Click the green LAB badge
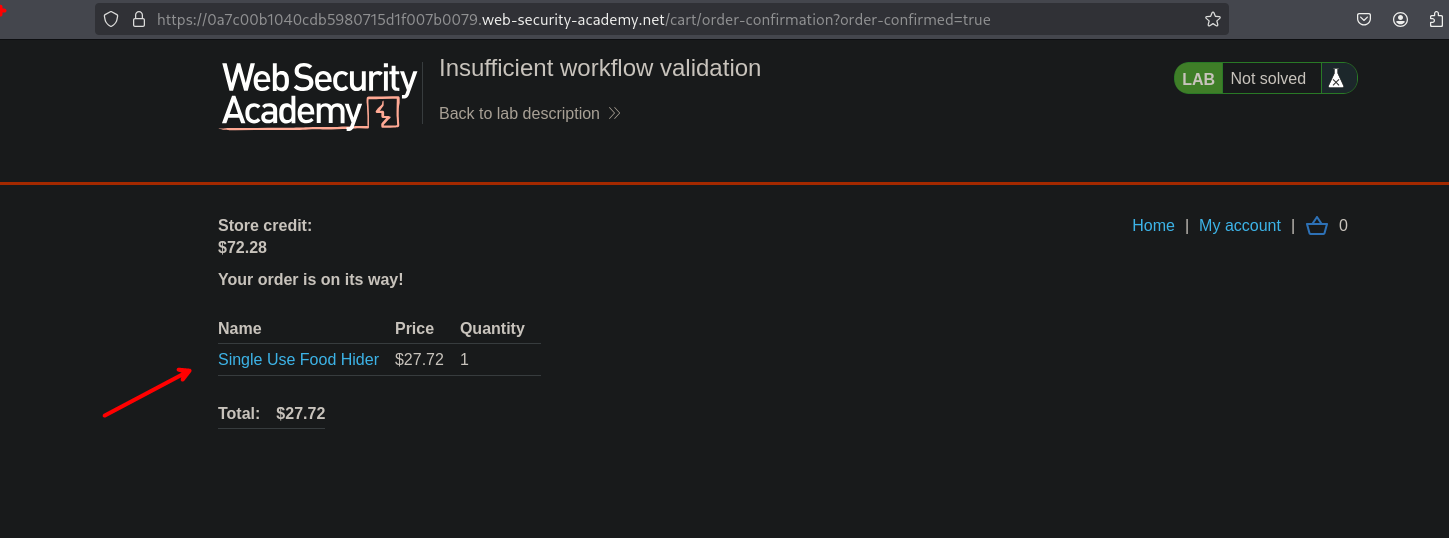1449x538 pixels. coord(1198,79)
